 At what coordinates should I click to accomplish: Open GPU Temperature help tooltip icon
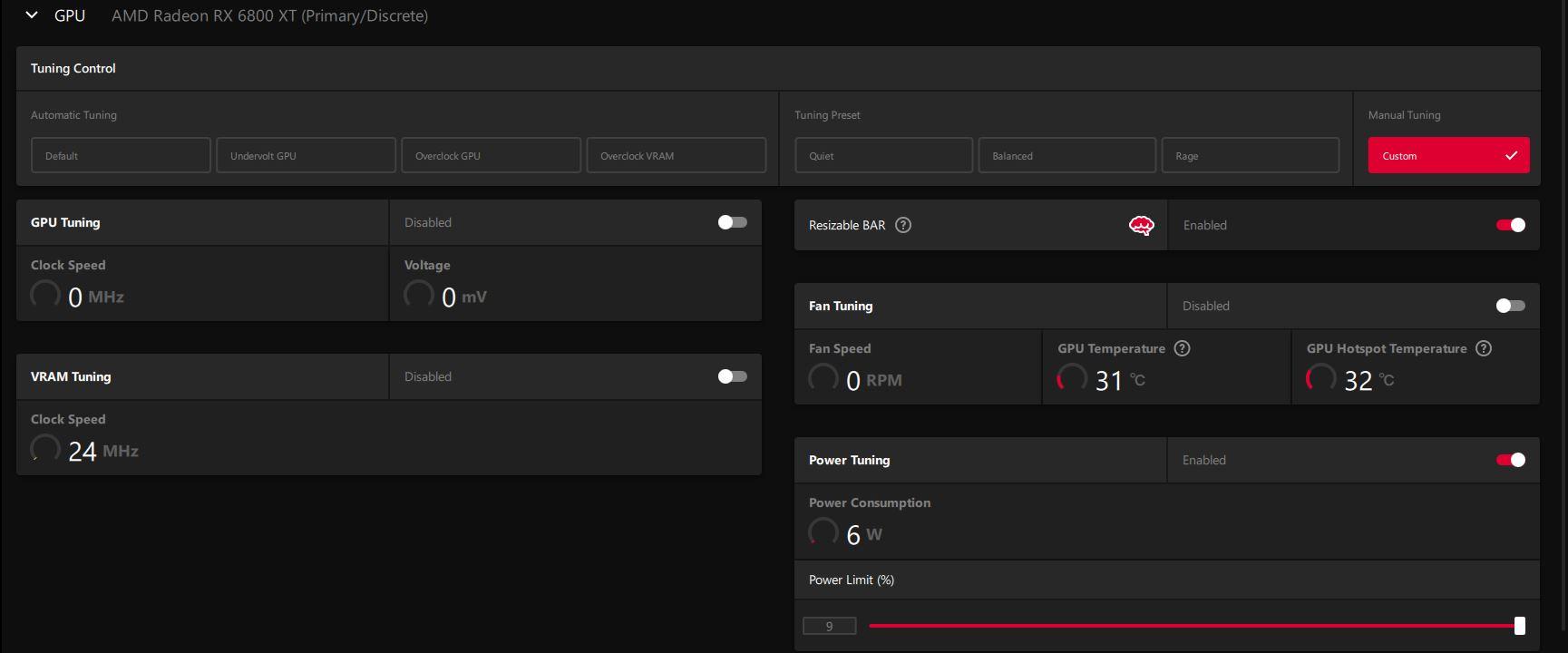(1182, 348)
